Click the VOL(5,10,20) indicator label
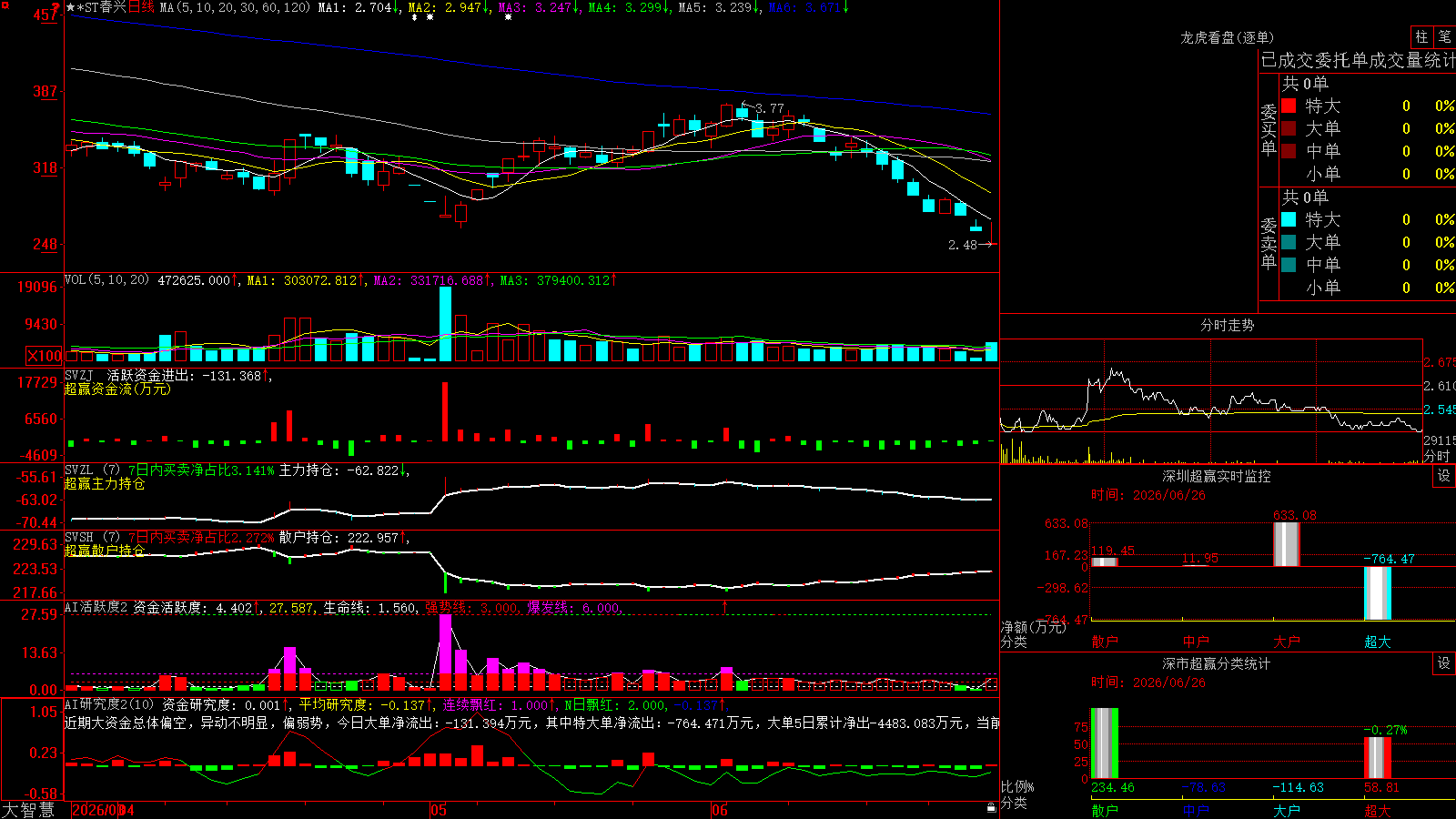This screenshot has width=1456, height=819. (x=107, y=280)
